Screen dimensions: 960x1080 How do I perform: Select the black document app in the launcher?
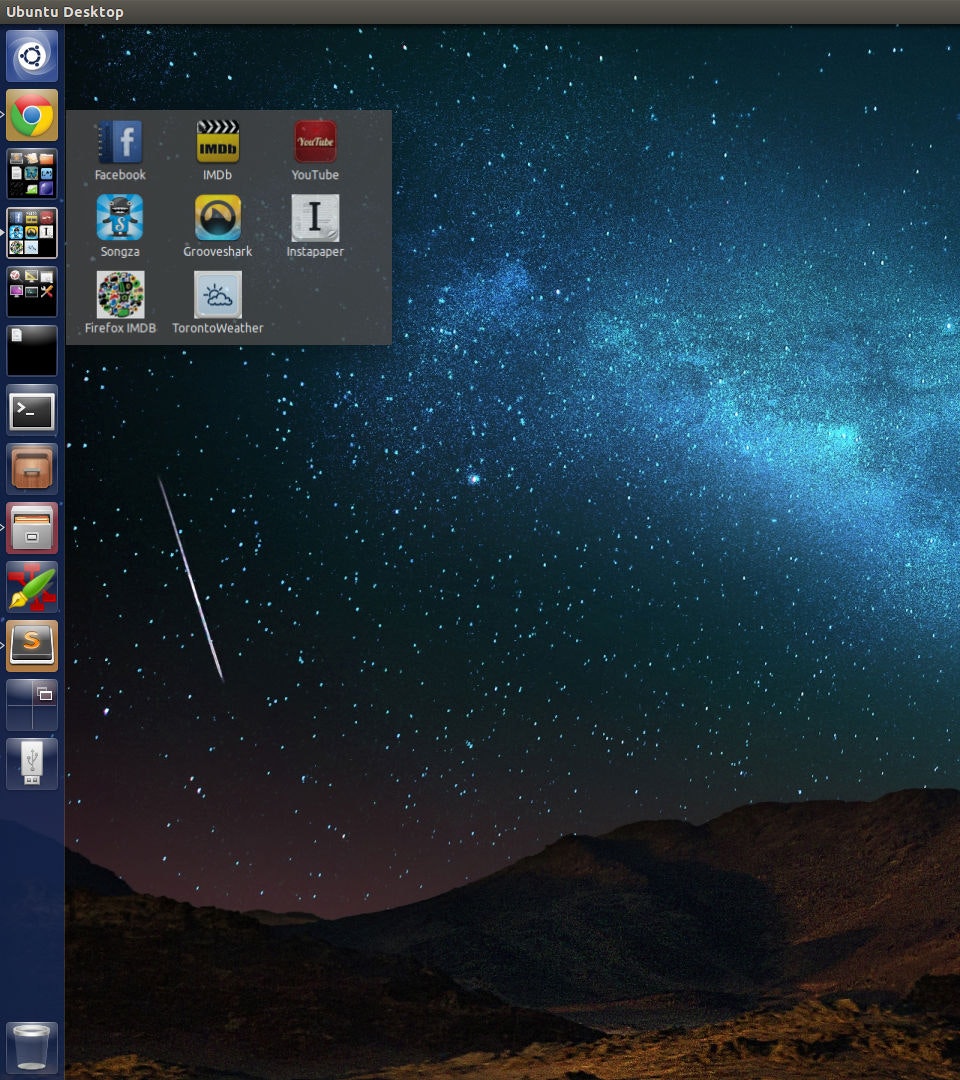click(x=31, y=351)
